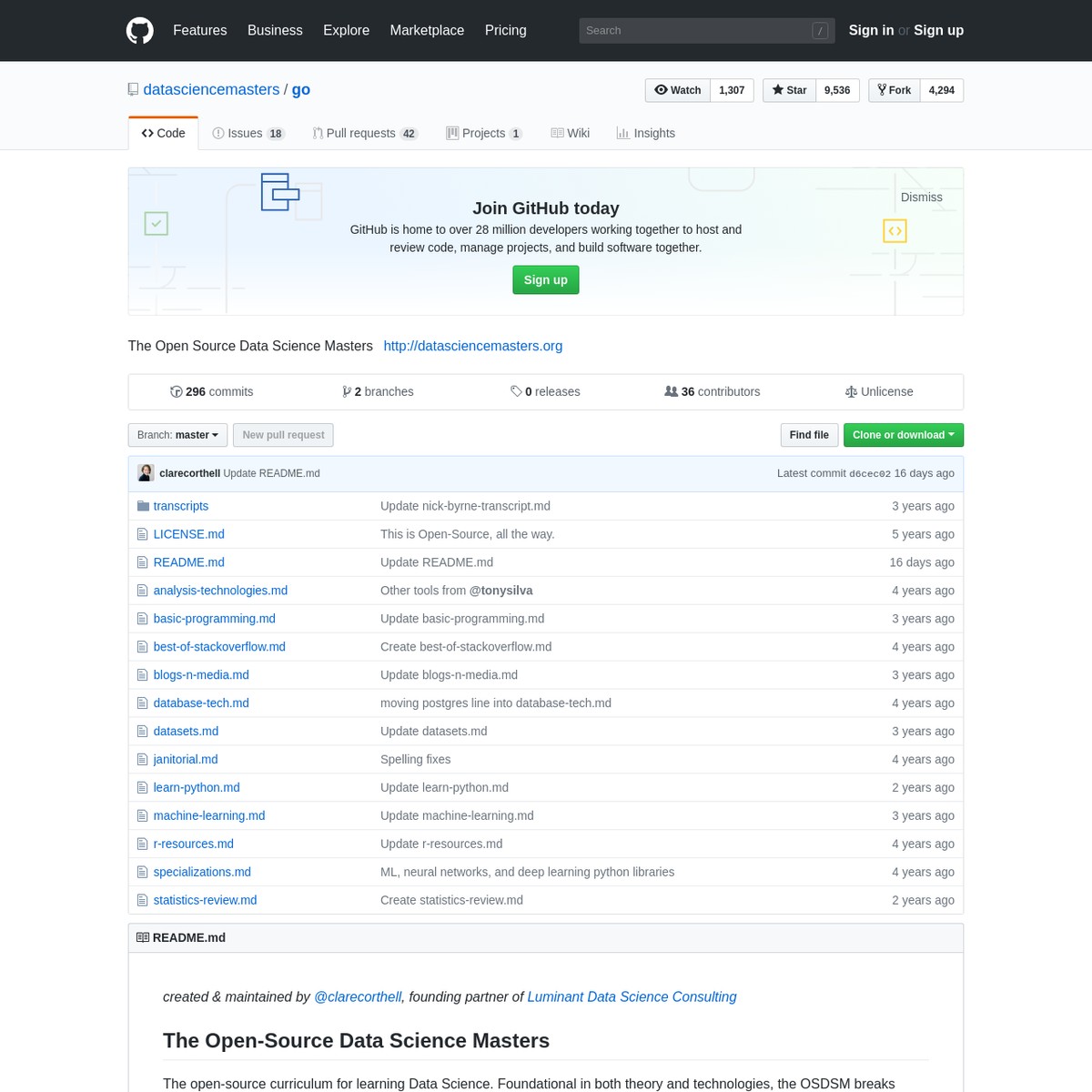Click the file icon for janitorial.md
Viewport: 1092px width, 1092px height.
coord(142,760)
